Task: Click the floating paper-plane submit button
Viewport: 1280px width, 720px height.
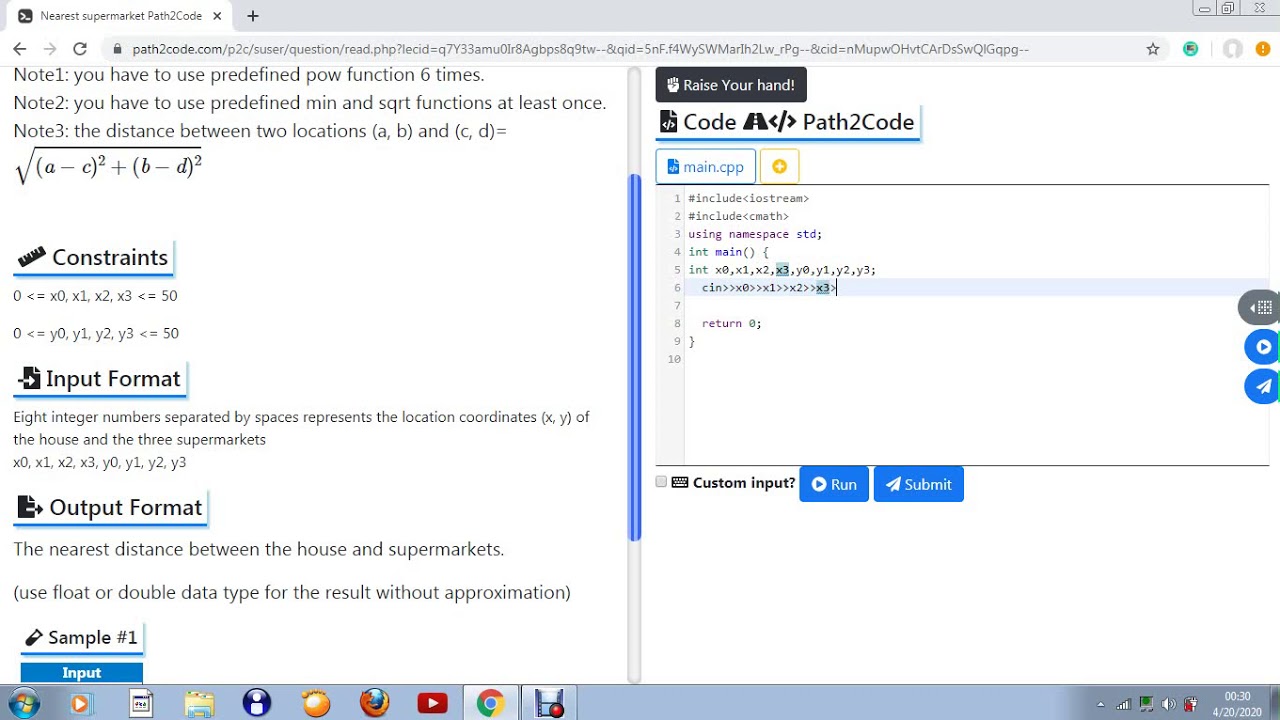Action: pos(1263,387)
